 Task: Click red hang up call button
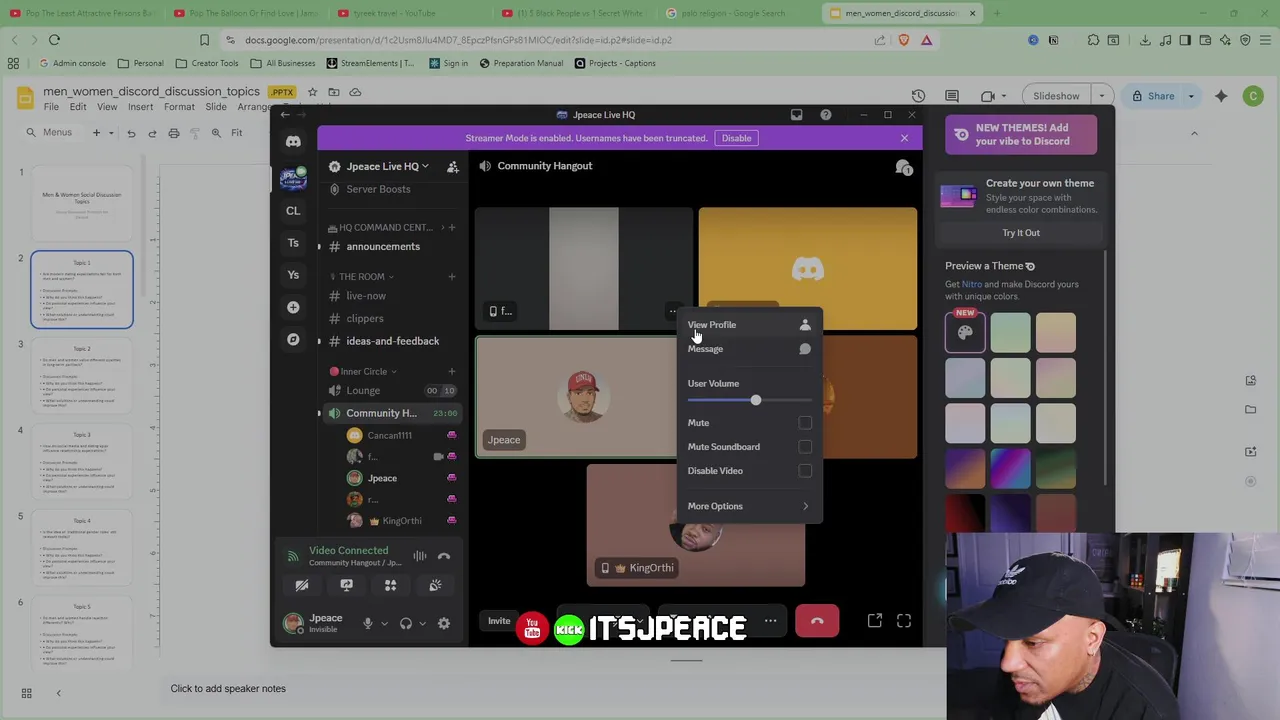(x=817, y=621)
